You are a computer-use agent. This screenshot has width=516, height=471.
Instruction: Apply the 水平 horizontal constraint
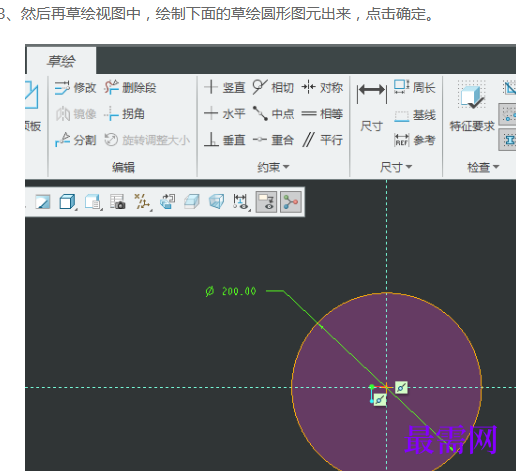tap(225, 114)
